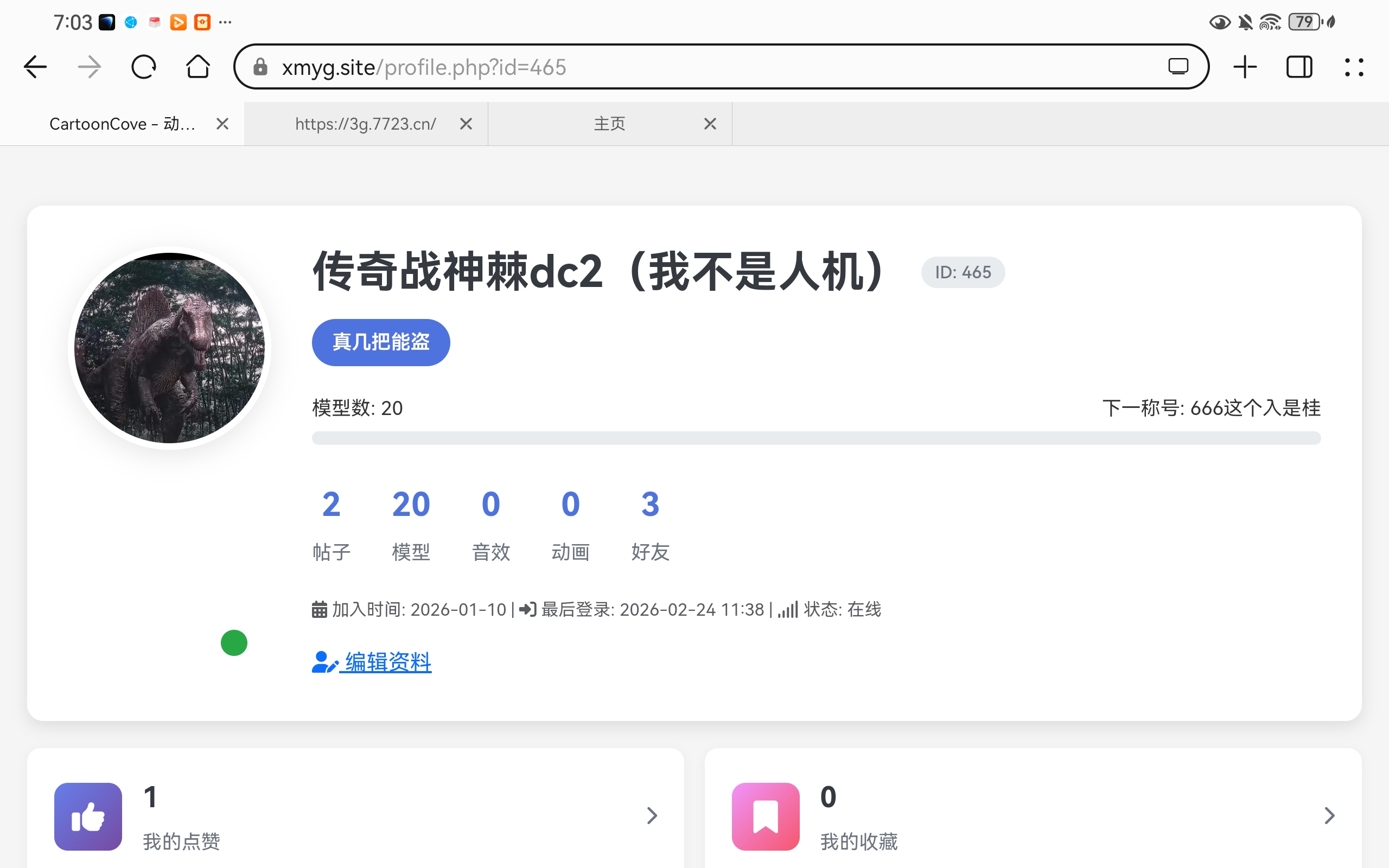Click the purple thumbs-up likes icon
This screenshot has width=1389, height=868.
88,816
